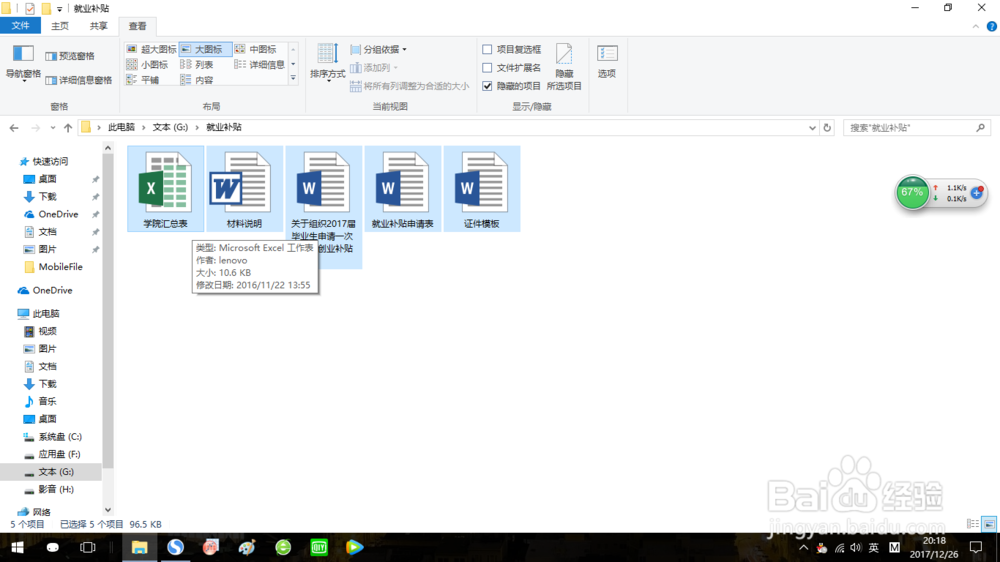Open the 排序方式 sort by menu
Viewport: 1000px width, 562px height.
click(327, 63)
